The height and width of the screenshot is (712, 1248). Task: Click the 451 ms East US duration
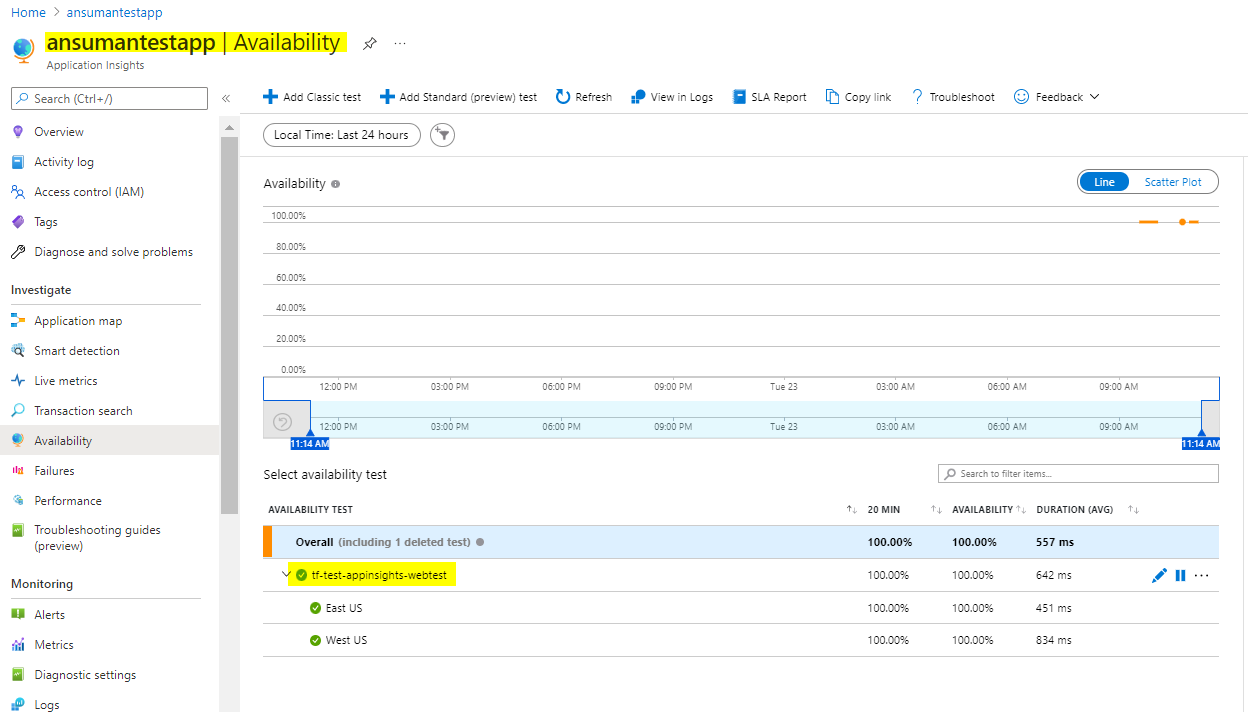coord(1054,608)
